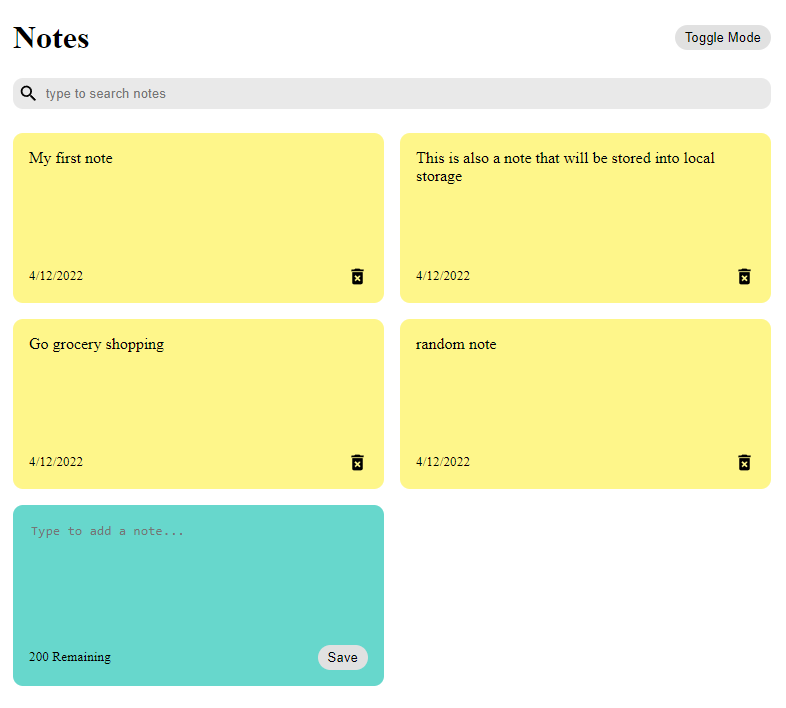Viewport: 786px width, 708px height.
Task: Click the "My first note" text
Action: [71, 158]
